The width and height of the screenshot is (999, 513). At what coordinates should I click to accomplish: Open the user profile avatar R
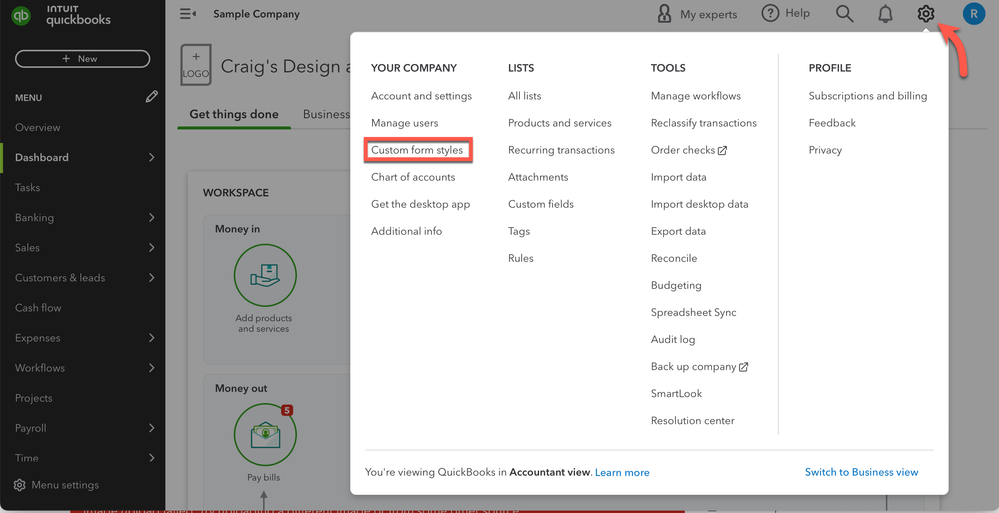coord(973,14)
